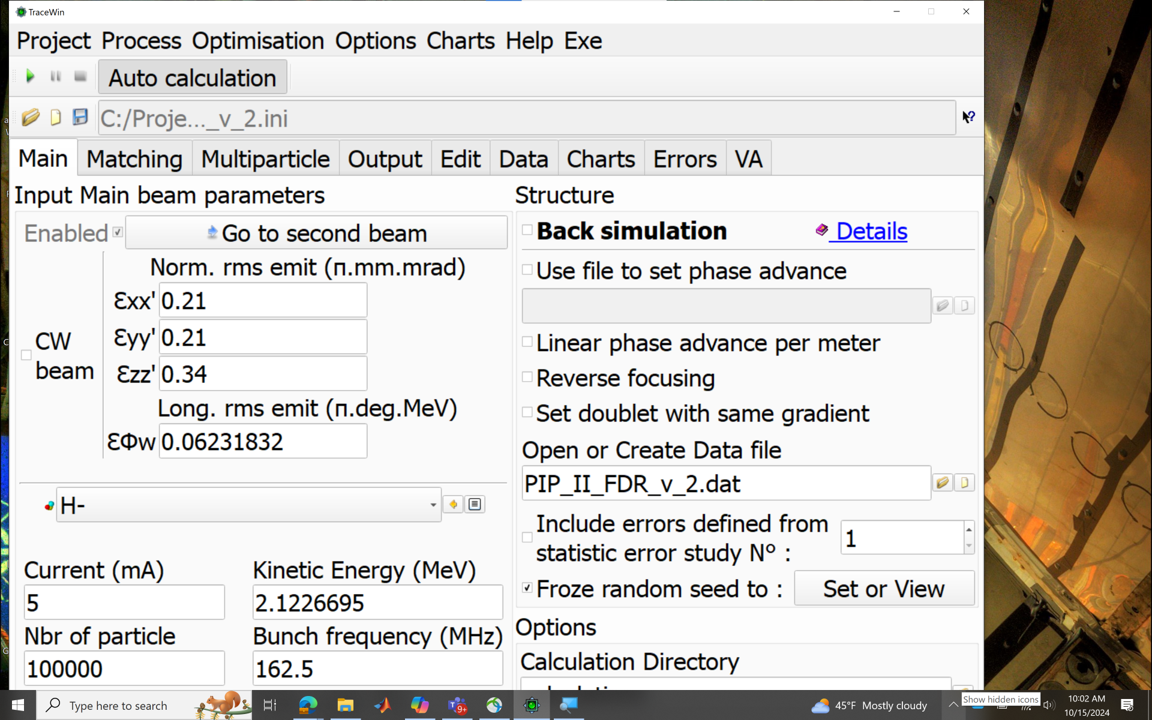Check Set doublet with same gradient
The width and height of the screenshot is (1152, 720).
pyautogui.click(x=528, y=412)
